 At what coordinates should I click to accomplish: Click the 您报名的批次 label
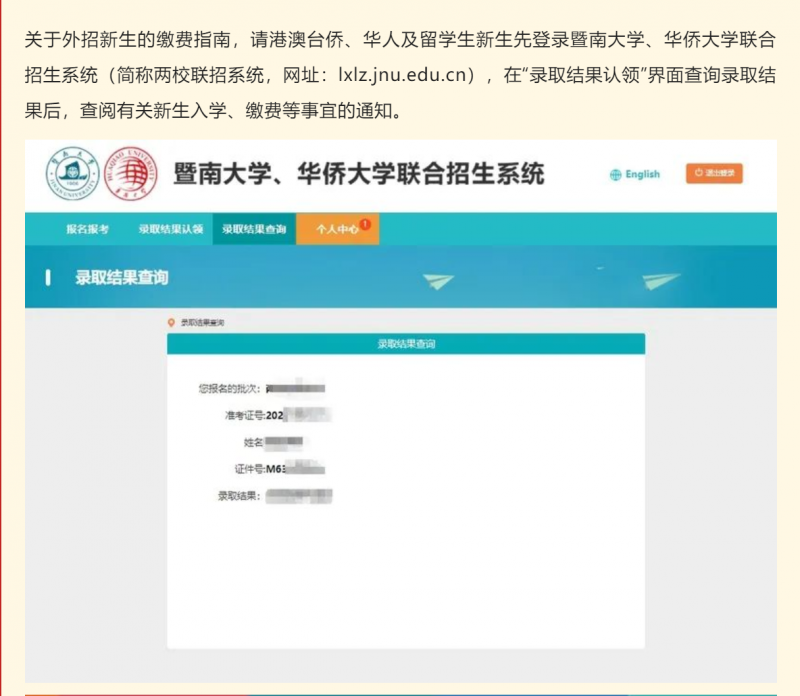230,389
